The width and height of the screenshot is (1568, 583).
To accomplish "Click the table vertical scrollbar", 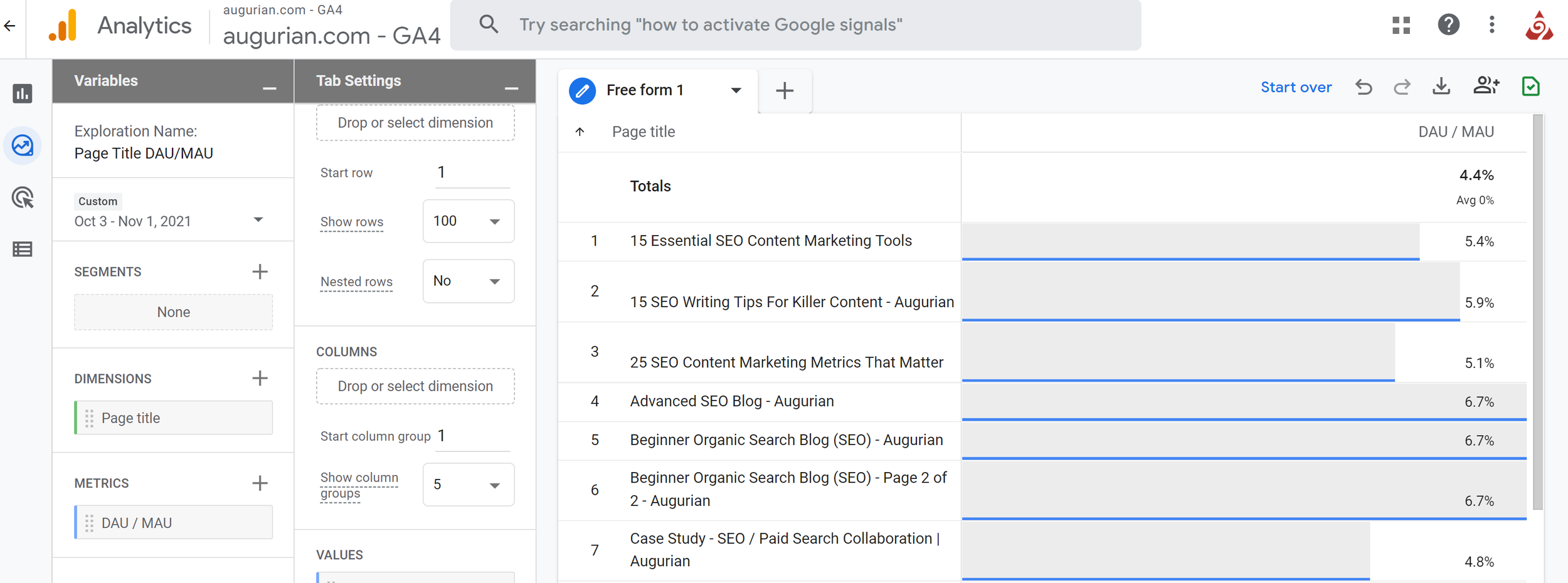I will 1538,312.
